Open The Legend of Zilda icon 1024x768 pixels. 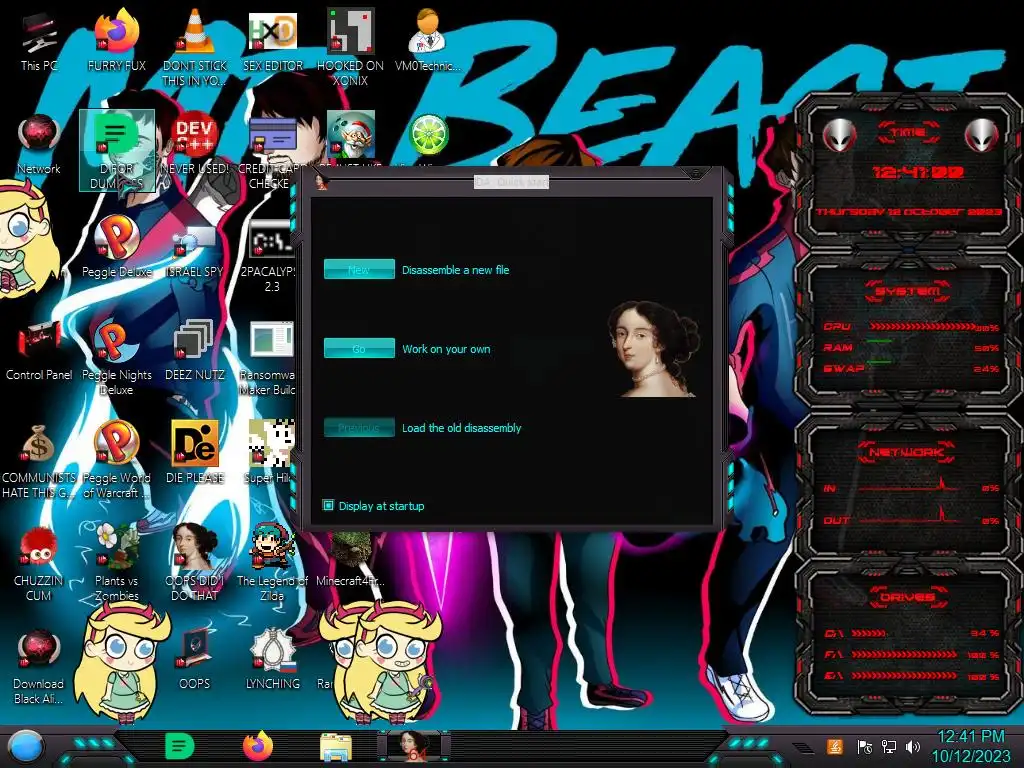272,563
